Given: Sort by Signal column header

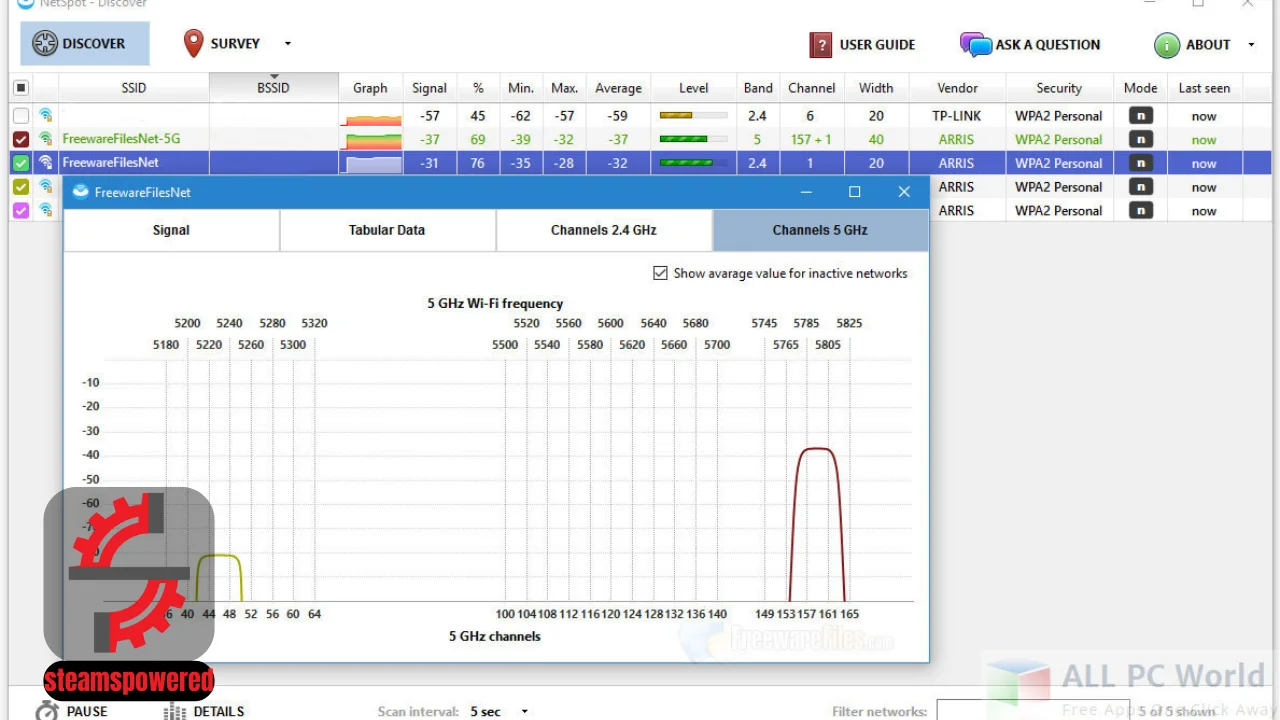Looking at the screenshot, I should point(430,88).
